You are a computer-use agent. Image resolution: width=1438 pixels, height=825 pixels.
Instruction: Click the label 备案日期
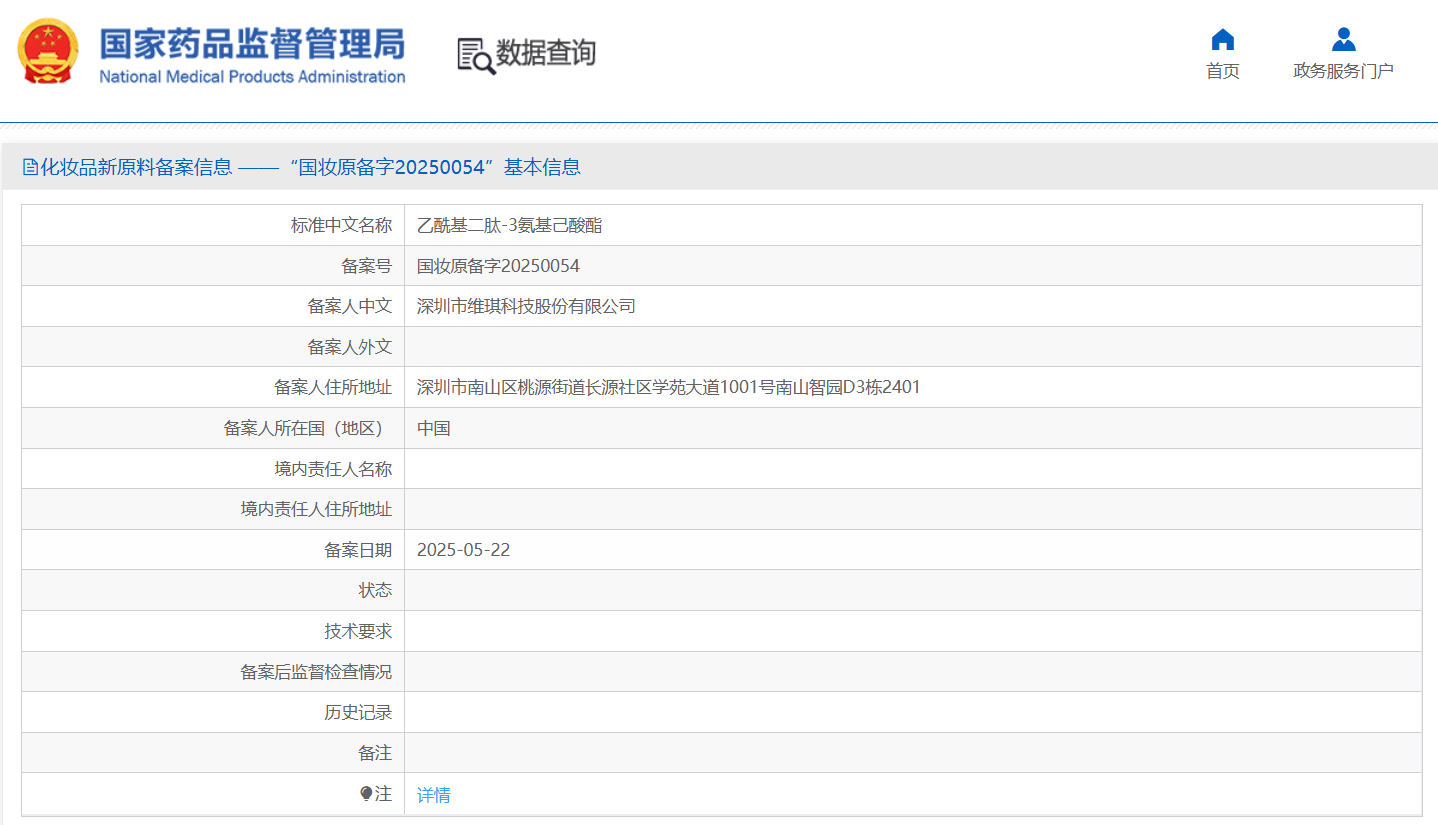click(x=358, y=550)
